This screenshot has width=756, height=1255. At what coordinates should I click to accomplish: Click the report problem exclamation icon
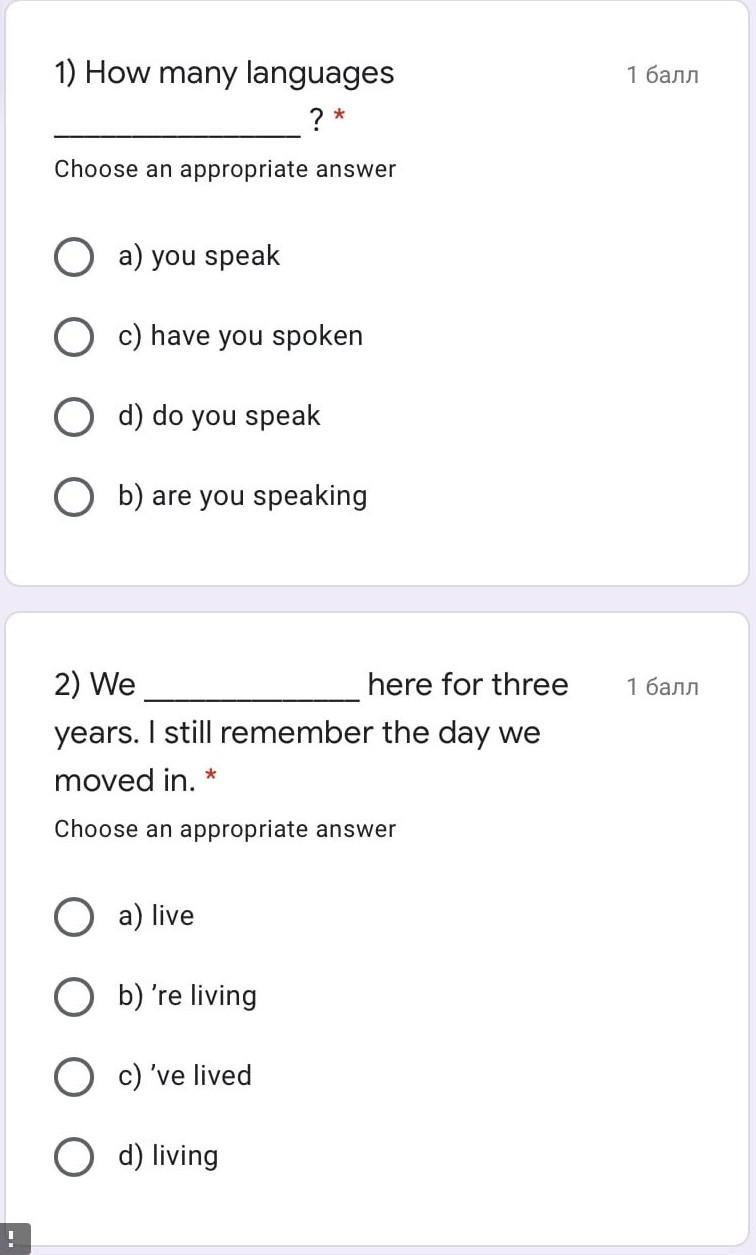[x=14, y=1238]
